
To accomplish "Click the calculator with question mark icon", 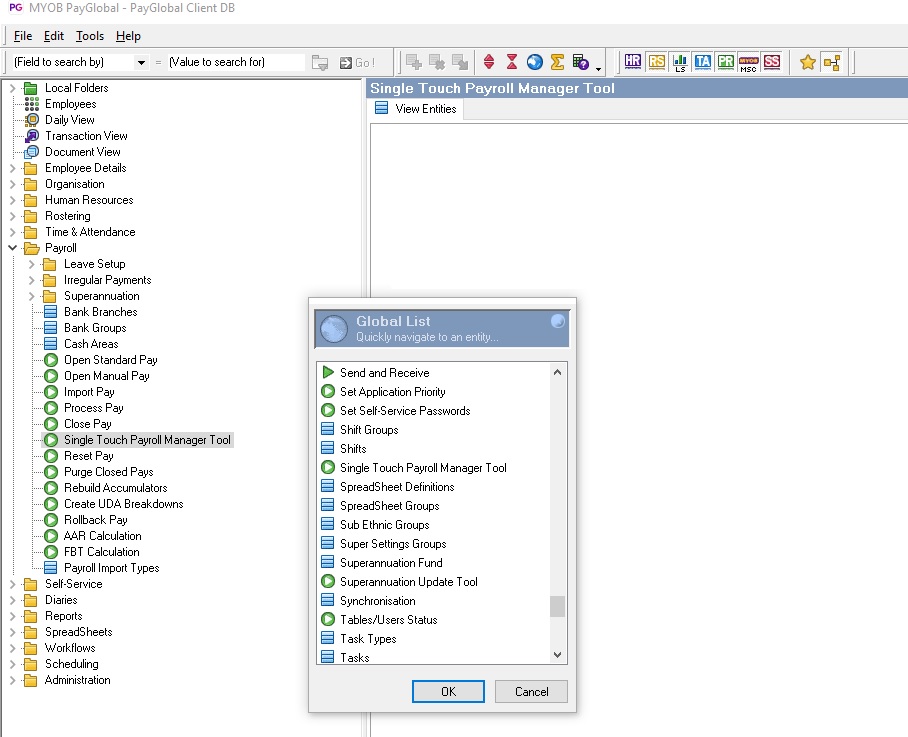I will (580, 61).
